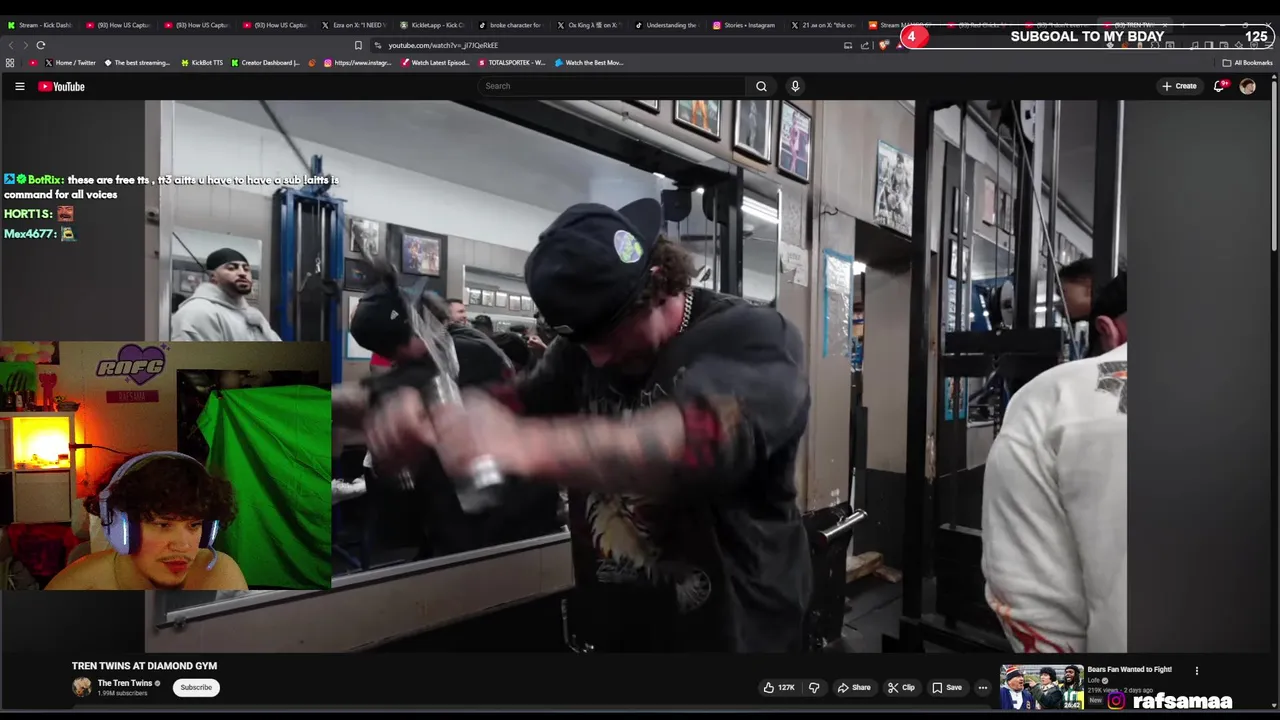Screen dimensions: 1280x720
Task: Go forward with the browser forward arrow
Action: pyautogui.click(x=25, y=45)
